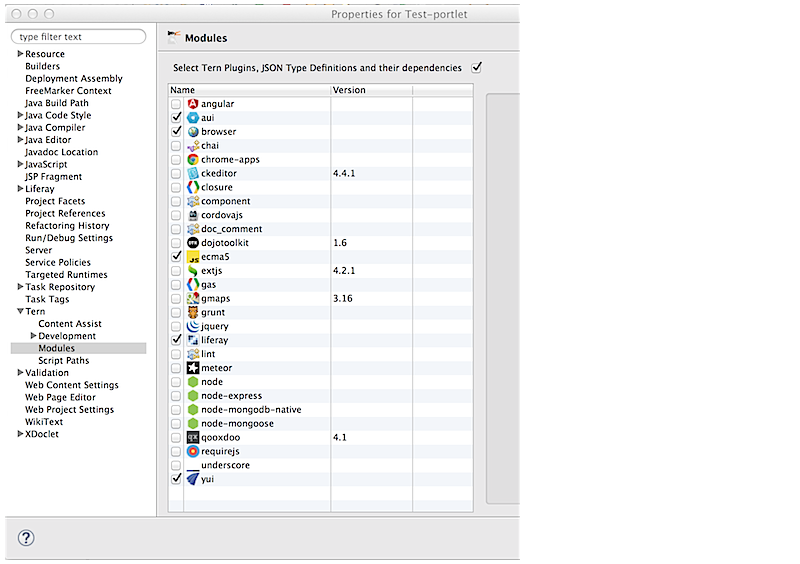
Task: Uncheck the ecma5 module checkbox
Action: pos(176,257)
